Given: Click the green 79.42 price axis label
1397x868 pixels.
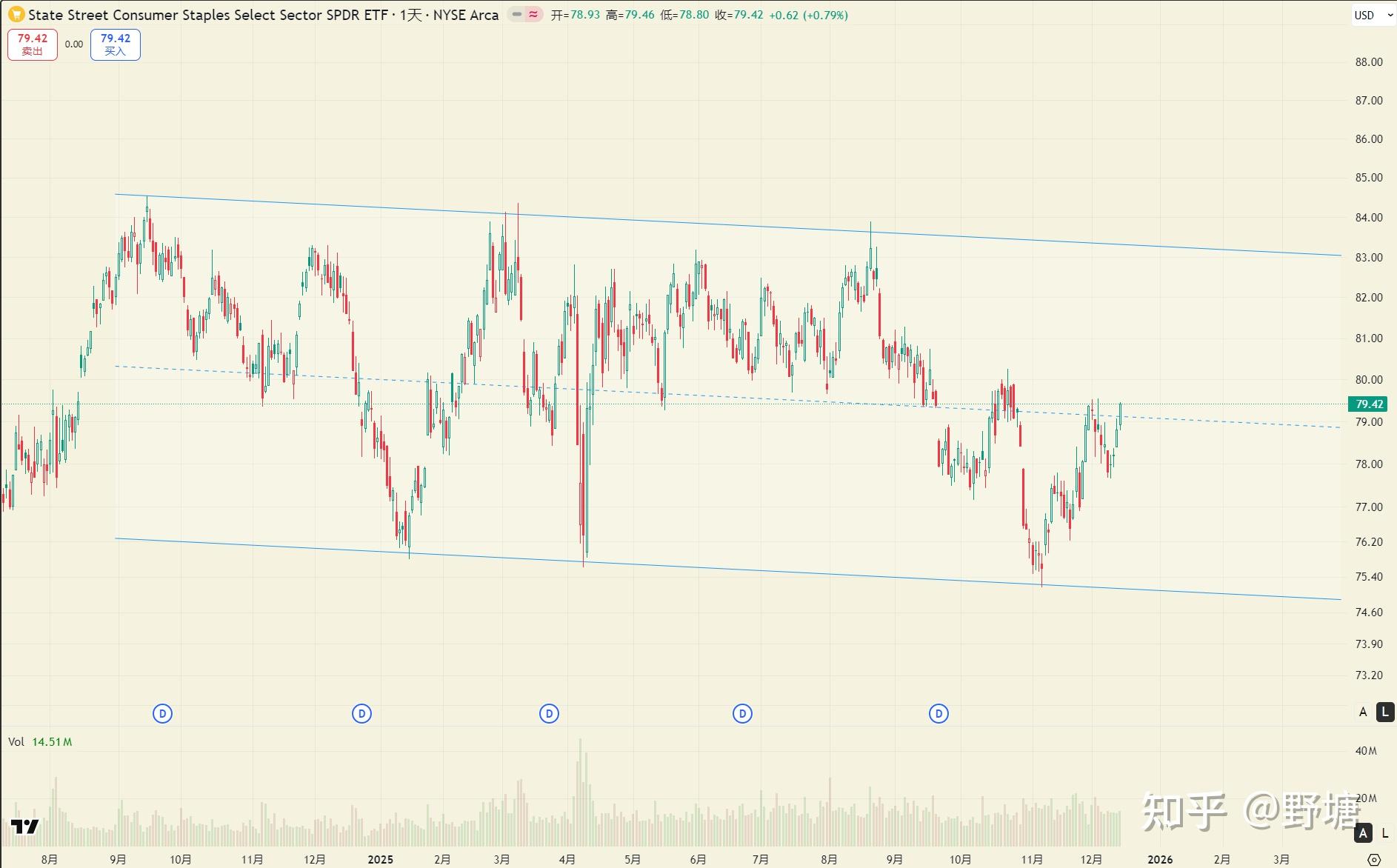Looking at the screenshot, I should (x=1368, y=404).
